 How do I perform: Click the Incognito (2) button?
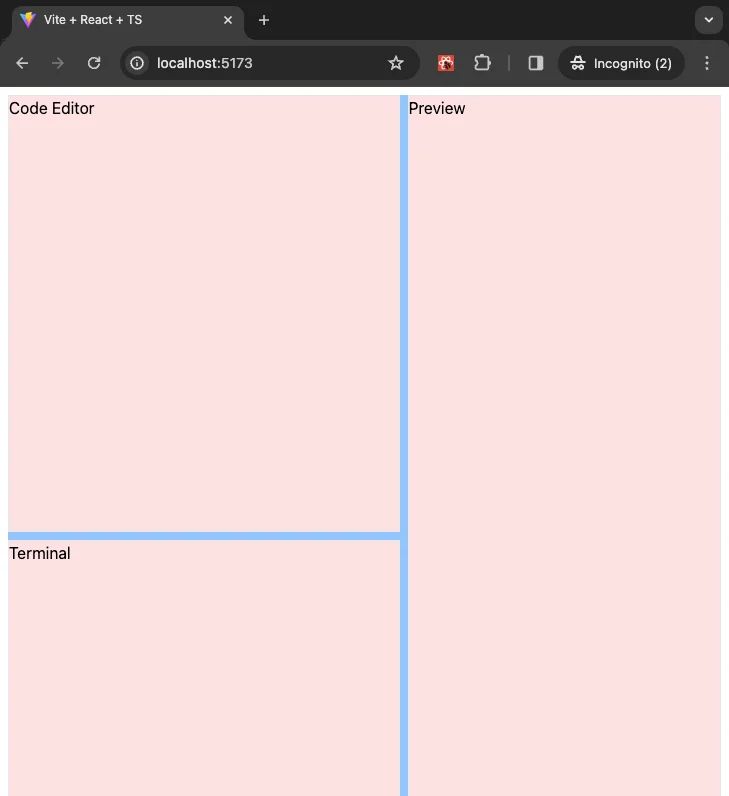tap(621, 63)
